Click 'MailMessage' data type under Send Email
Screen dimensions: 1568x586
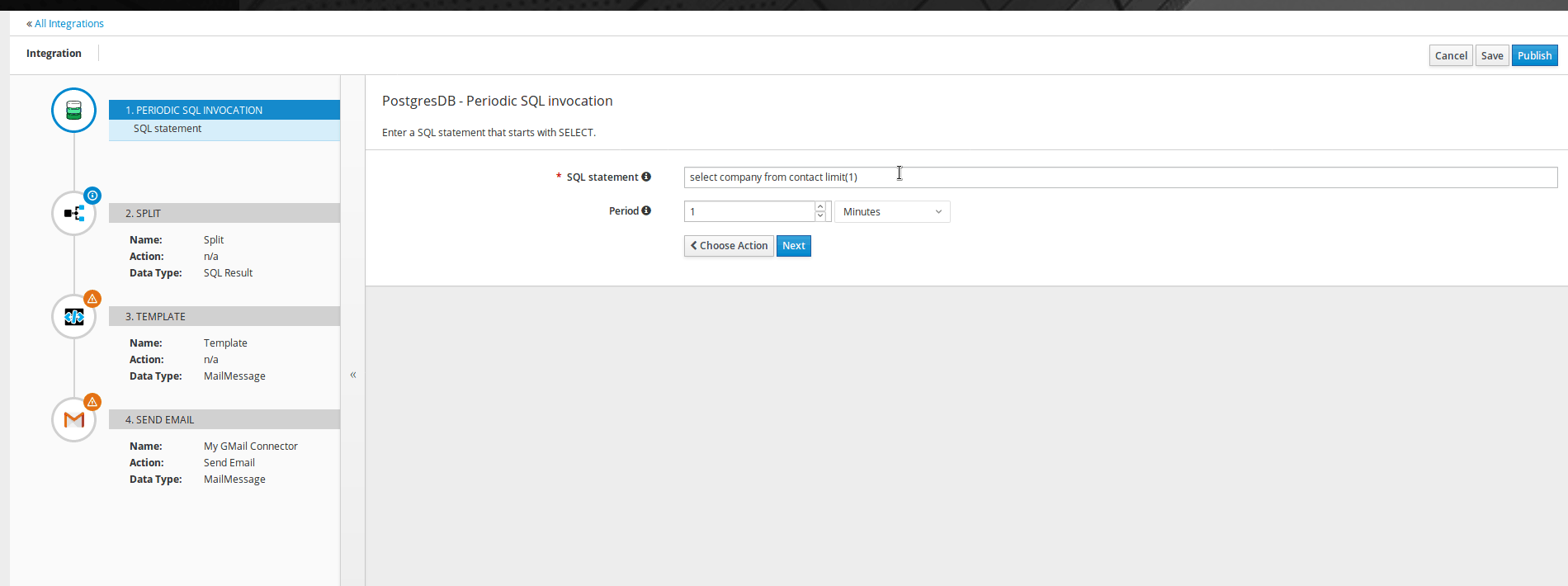(x=234, y=480)
